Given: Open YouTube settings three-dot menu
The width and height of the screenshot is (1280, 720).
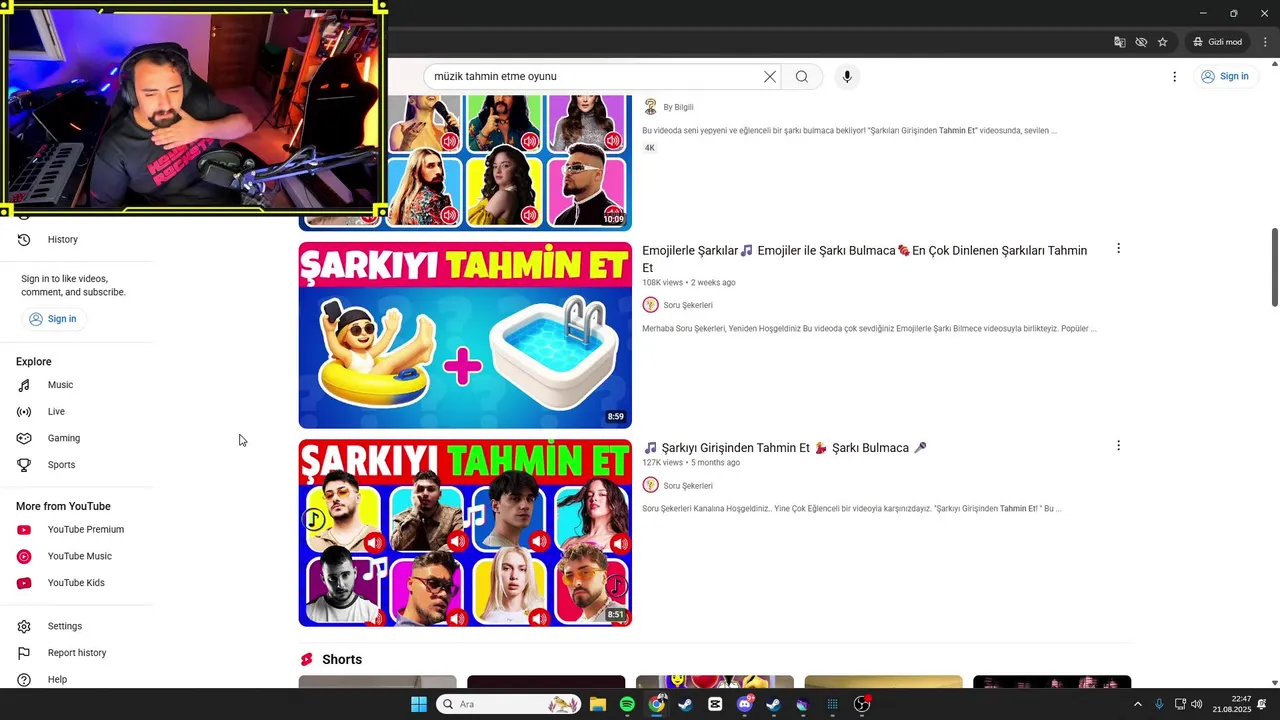Looking at the screenshot, I should click(1174, 76).
